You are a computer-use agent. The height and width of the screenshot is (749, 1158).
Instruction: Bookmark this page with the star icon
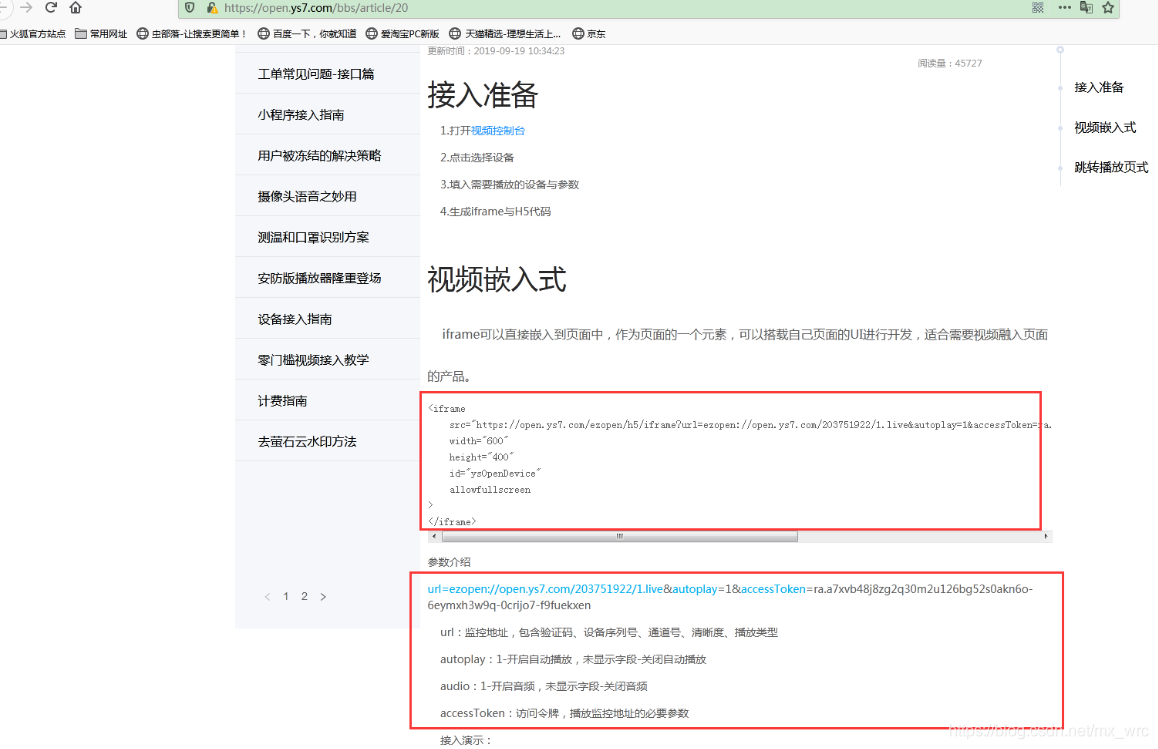[x=1108, y=9]
